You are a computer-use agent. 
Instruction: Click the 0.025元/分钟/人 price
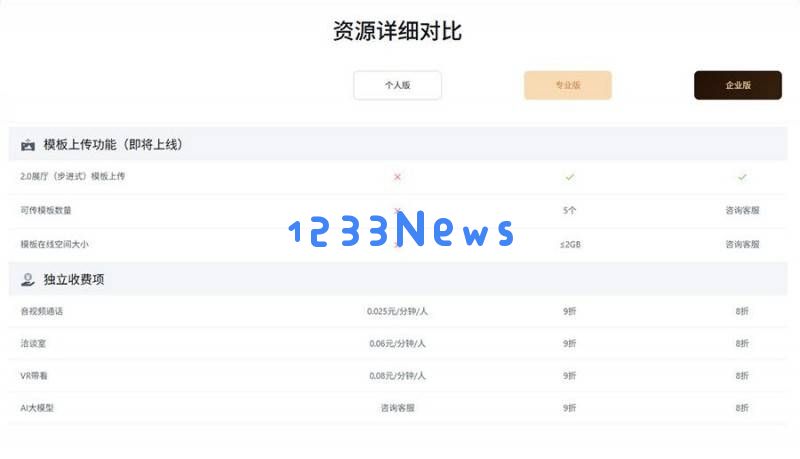coord(397,311)
